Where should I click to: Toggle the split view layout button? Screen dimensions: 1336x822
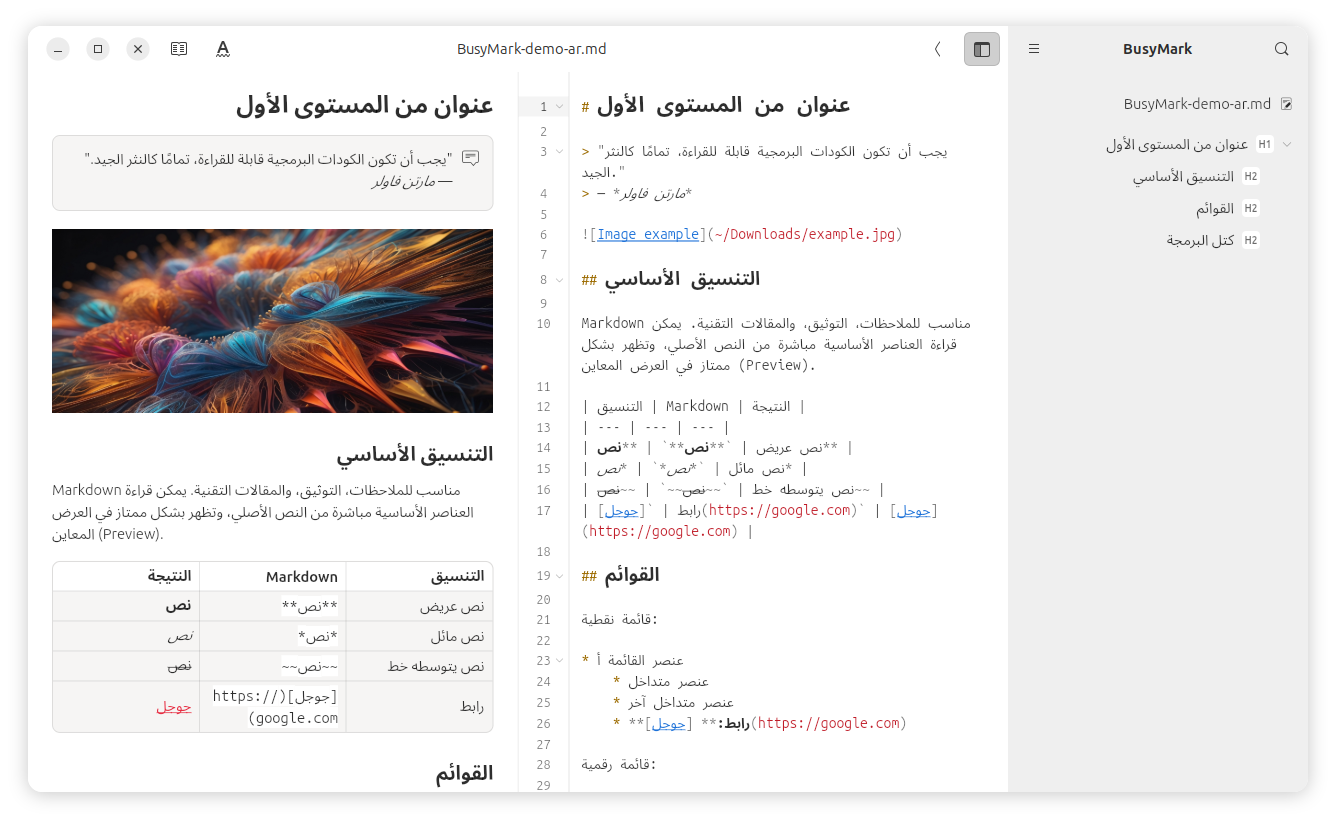click(981, 49)
